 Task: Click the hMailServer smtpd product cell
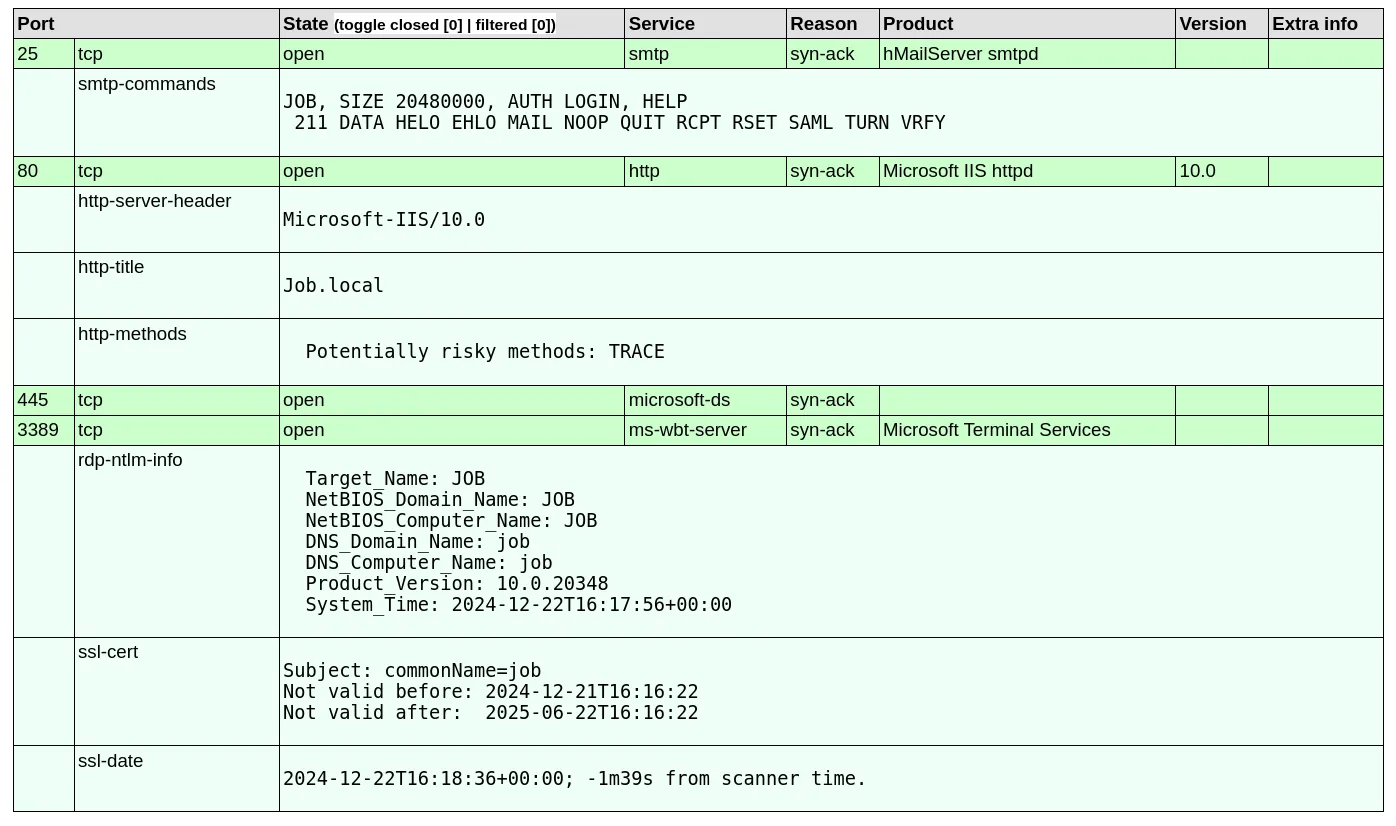pyautogui.click(x=1027, y=54)
